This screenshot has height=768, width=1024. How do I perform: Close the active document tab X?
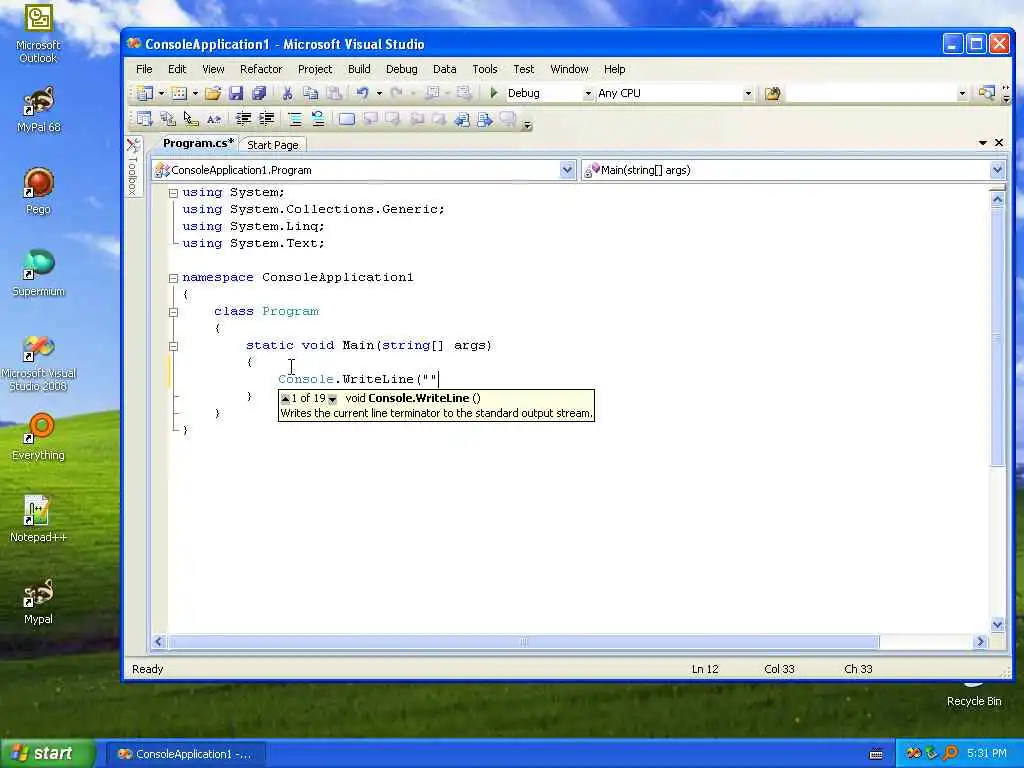tap(999, 142)
